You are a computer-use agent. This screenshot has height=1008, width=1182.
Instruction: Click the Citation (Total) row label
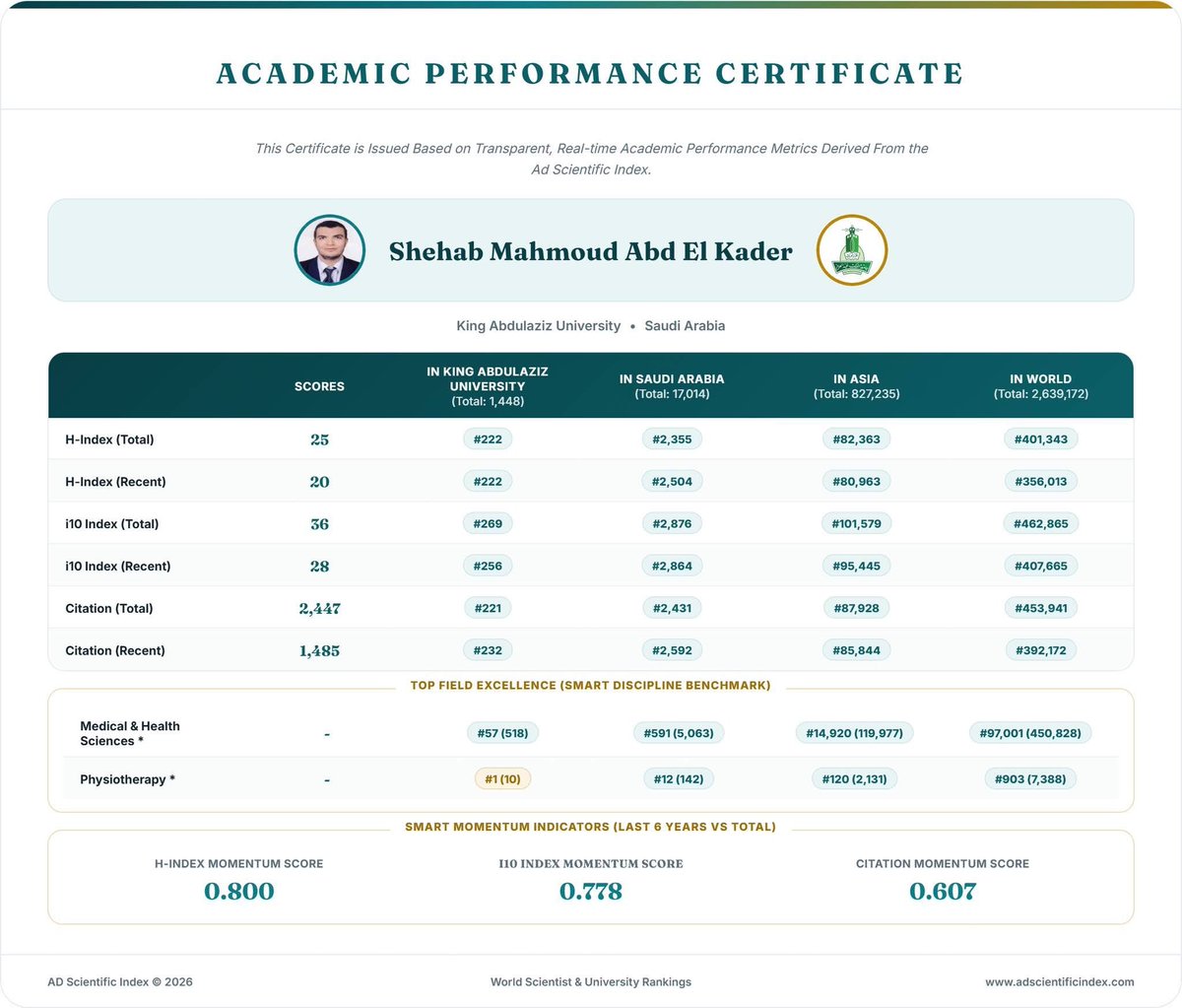pyautogui.click(x=109, y=609)
